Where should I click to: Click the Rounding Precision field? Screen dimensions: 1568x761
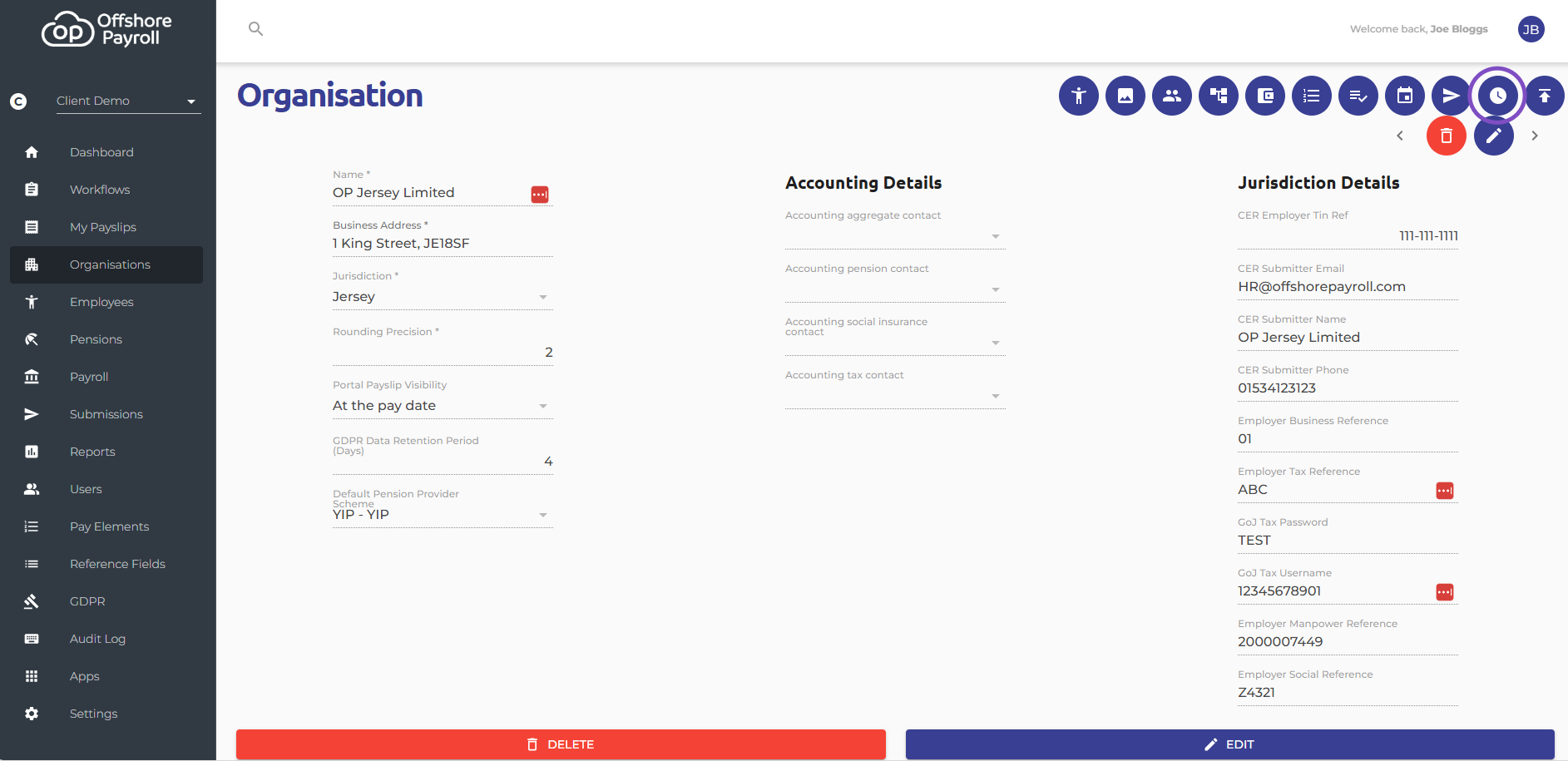coord(443,353)
